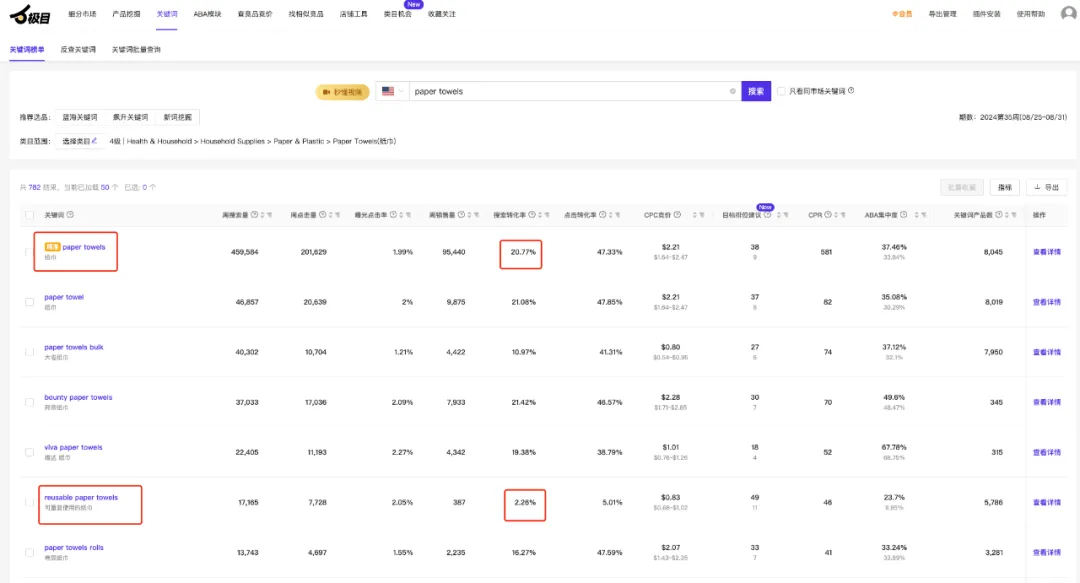The width and height of the screenshot is (1080, 583).
Task: Enable the 只看同市场关键词 checkbox
Action: pyautogui.click(x=781, y=91)
